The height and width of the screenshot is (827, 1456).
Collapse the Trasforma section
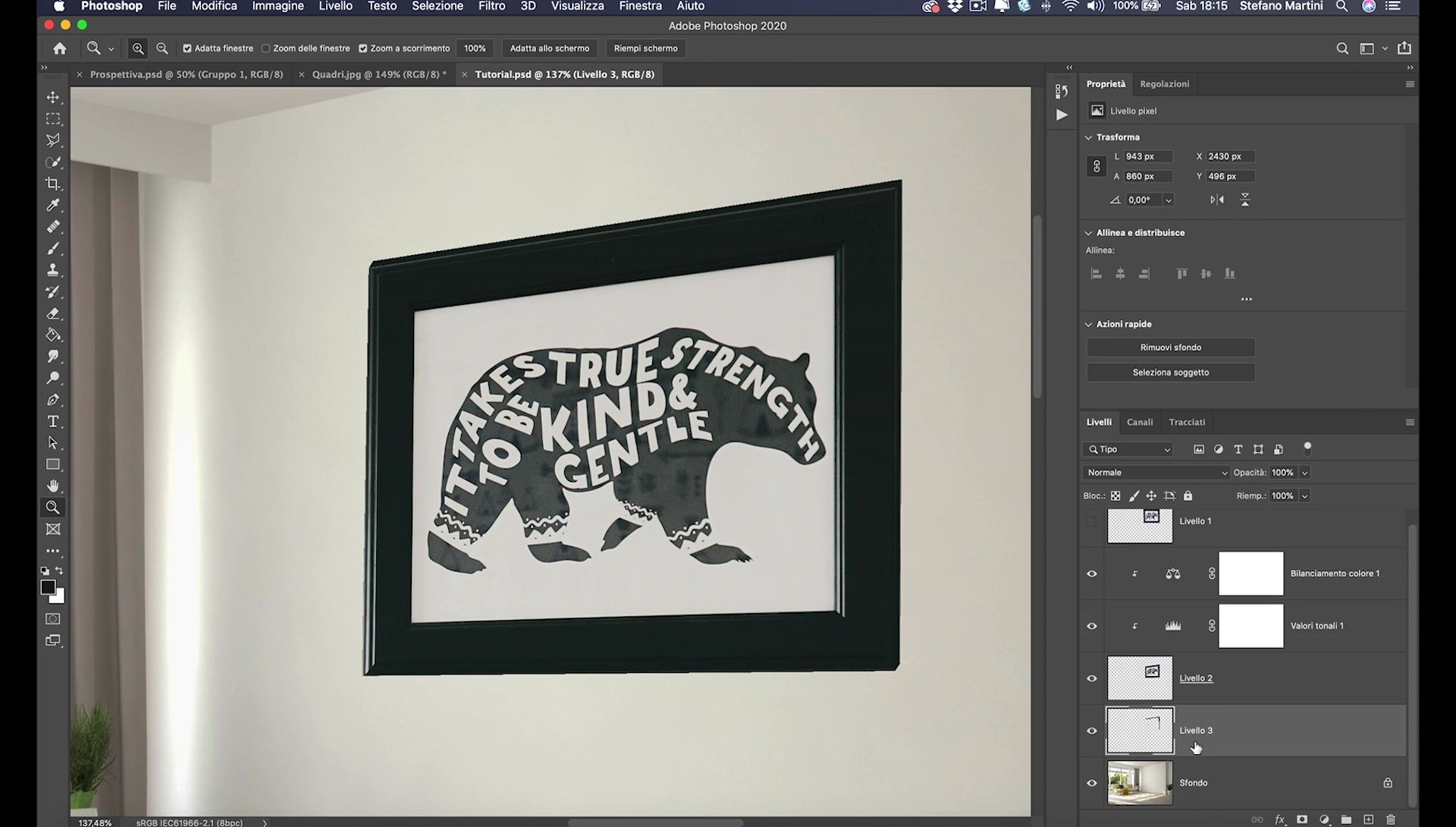(1088, 137)
